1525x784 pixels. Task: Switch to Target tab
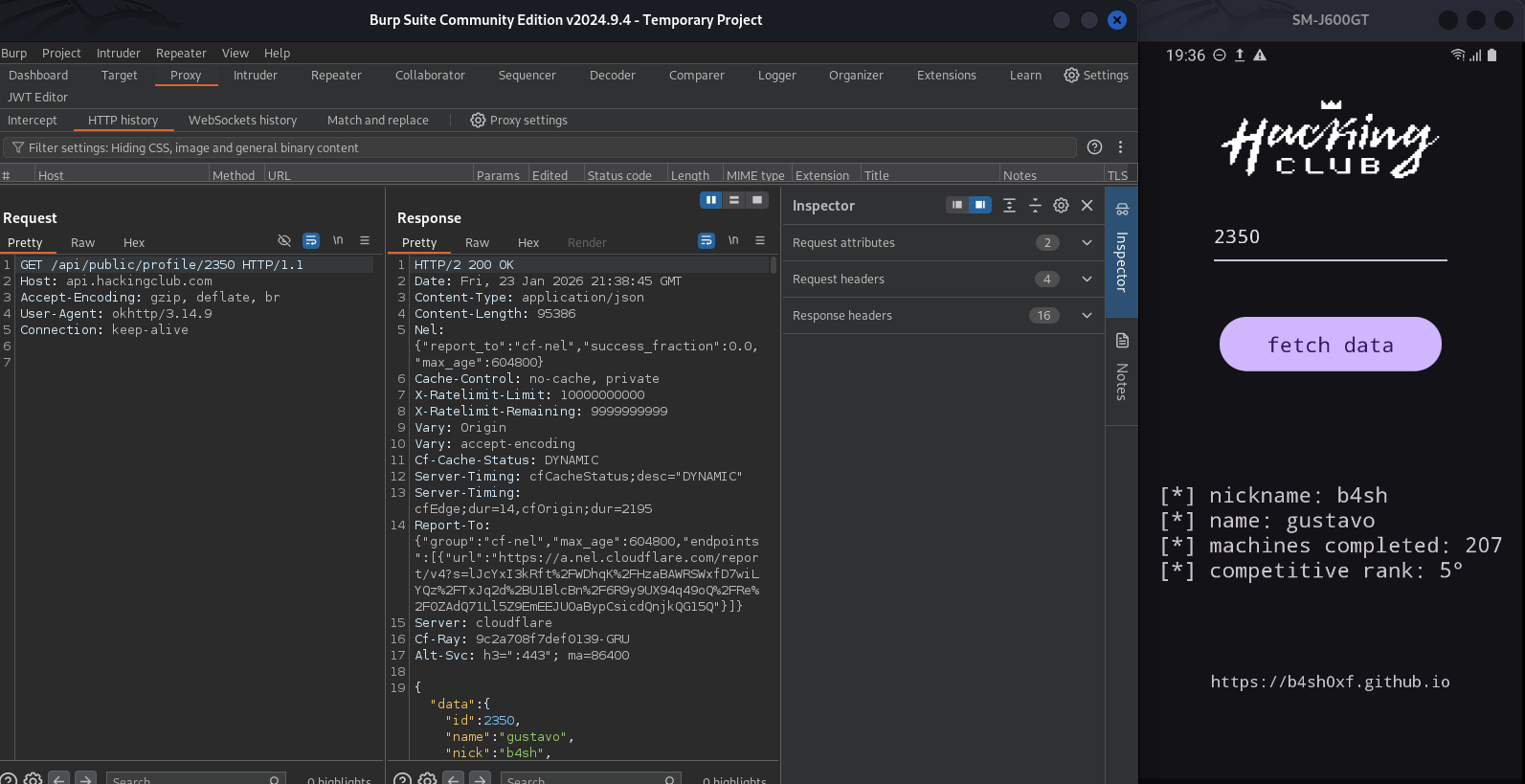pyautogui.click(x=120, y=75)
